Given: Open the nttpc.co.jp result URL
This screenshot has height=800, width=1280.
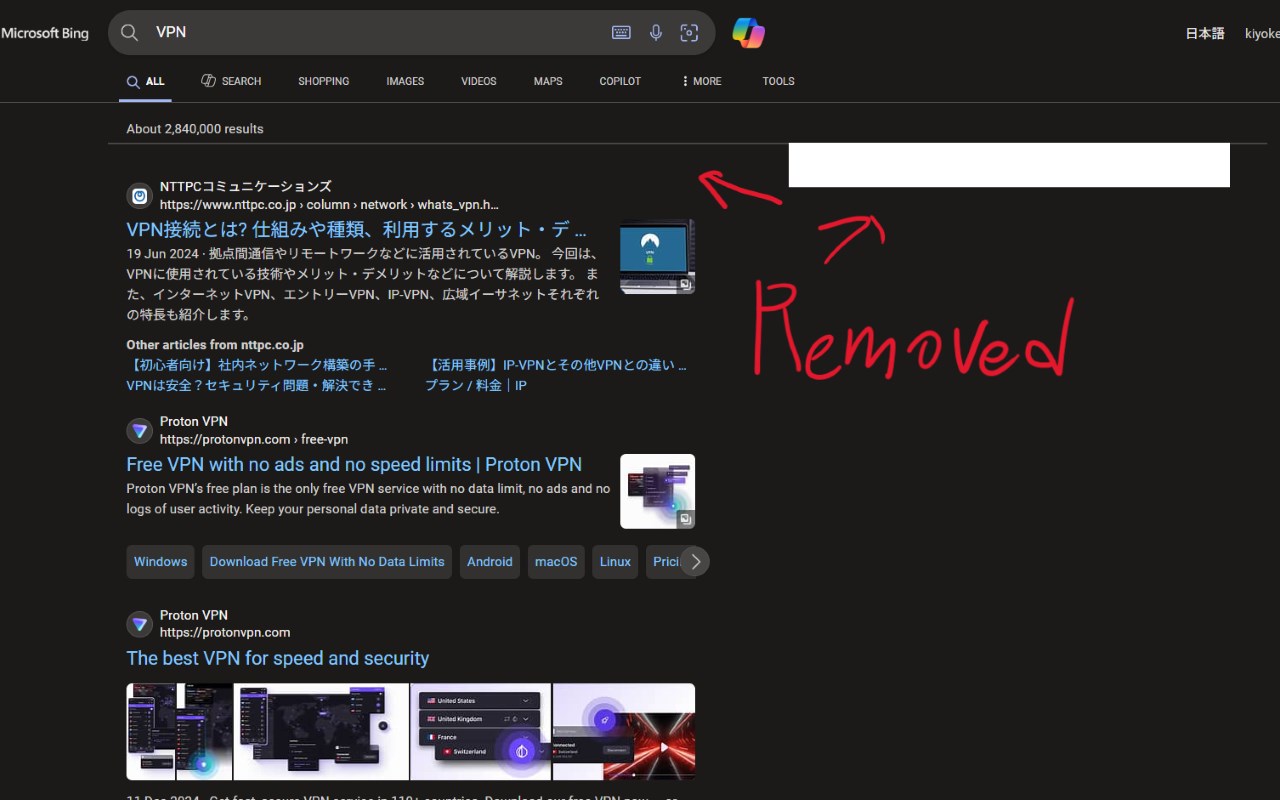Looking at the screenshot, I should (x=329, y=204).
